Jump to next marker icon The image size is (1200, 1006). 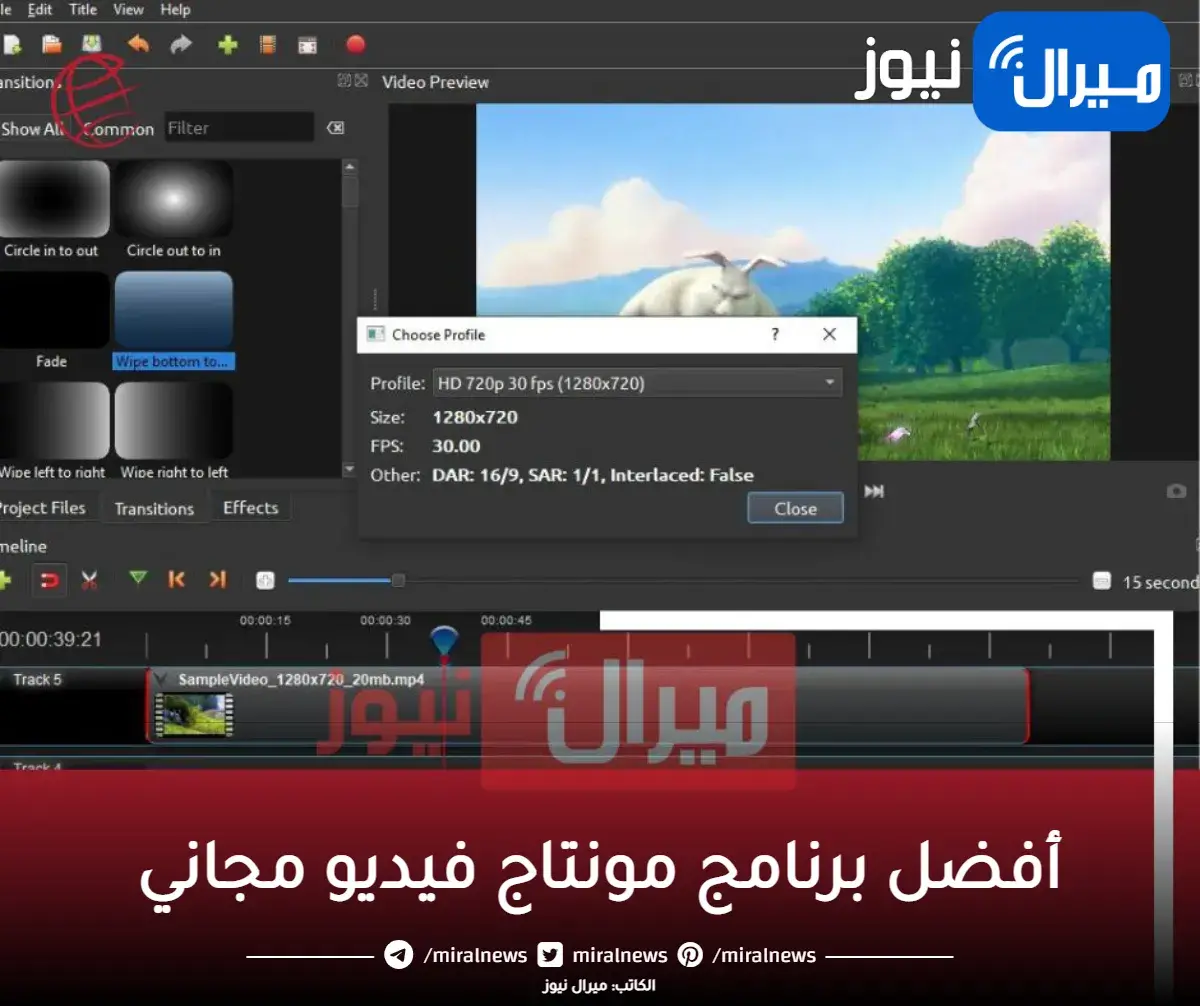pyautogui.click(x=217, y=578)
